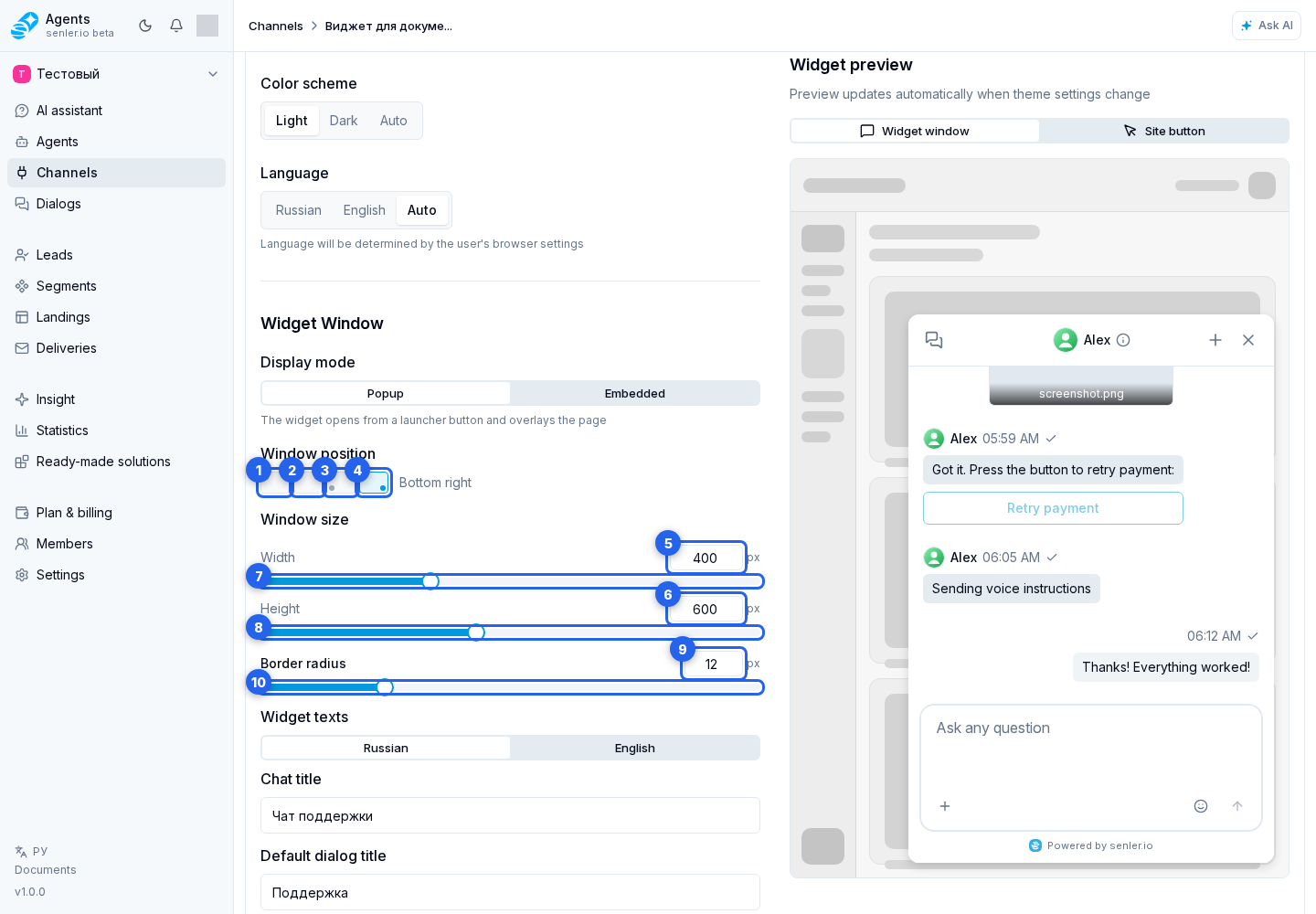Screen dimensions: 1316x914
Task: Click the Border radius slider handle
Action: pyautogui.click(x=385, y=687)
